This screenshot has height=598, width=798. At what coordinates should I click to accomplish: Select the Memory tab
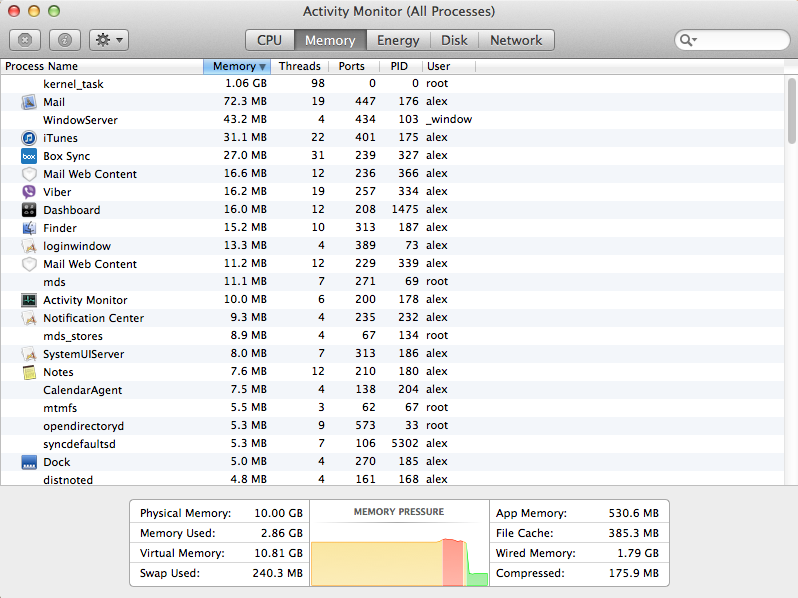(330, 40)
